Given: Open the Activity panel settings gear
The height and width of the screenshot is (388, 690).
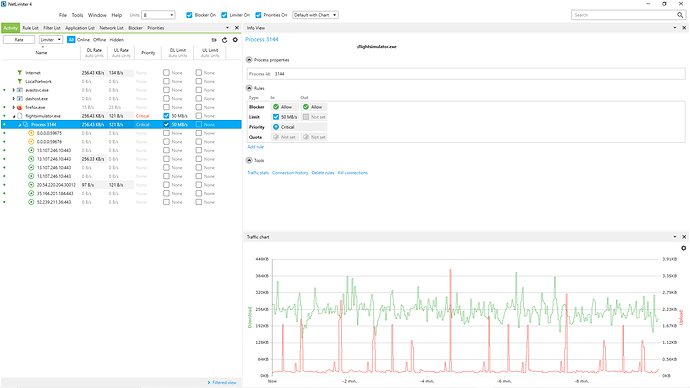Looking at the screenshot, I should 235,40.
